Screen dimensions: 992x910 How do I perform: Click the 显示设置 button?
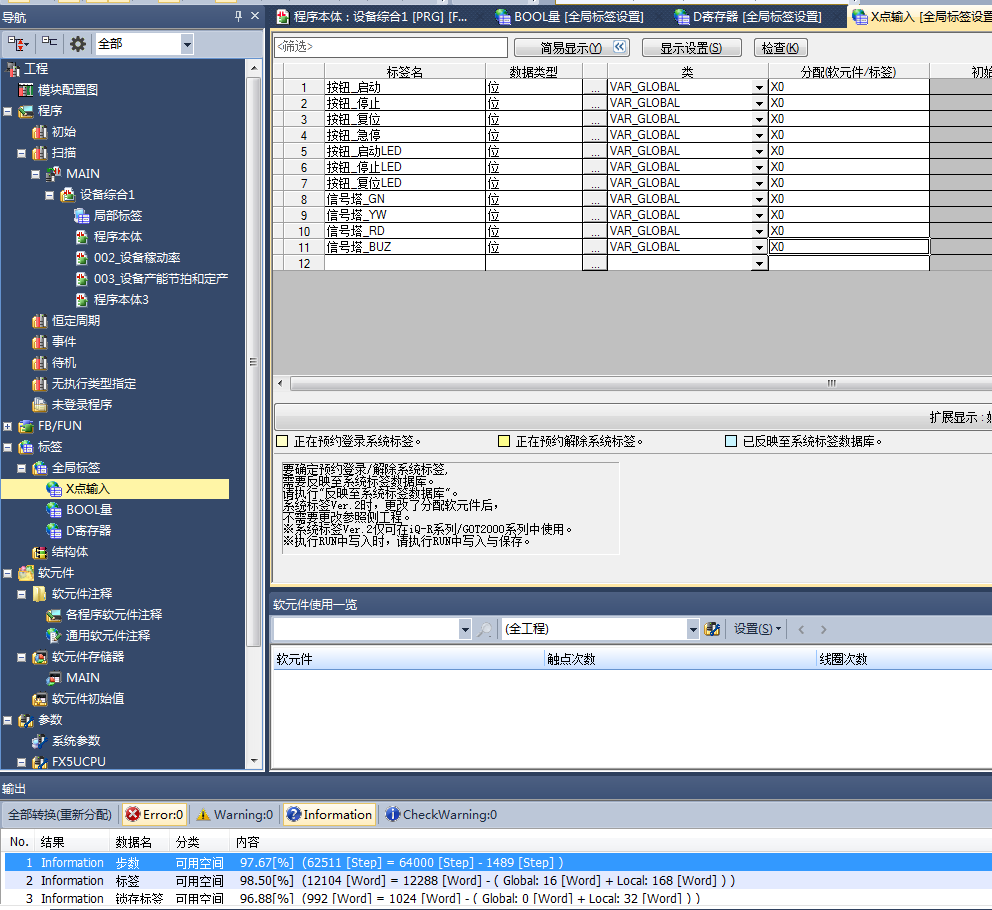click(690, 48)
